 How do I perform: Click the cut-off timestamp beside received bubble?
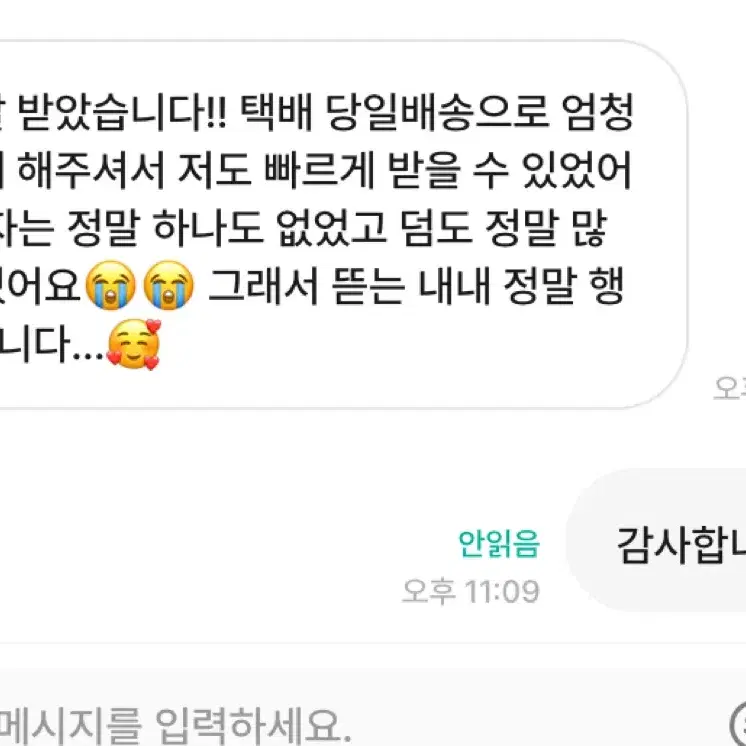(x=730, y=388)
